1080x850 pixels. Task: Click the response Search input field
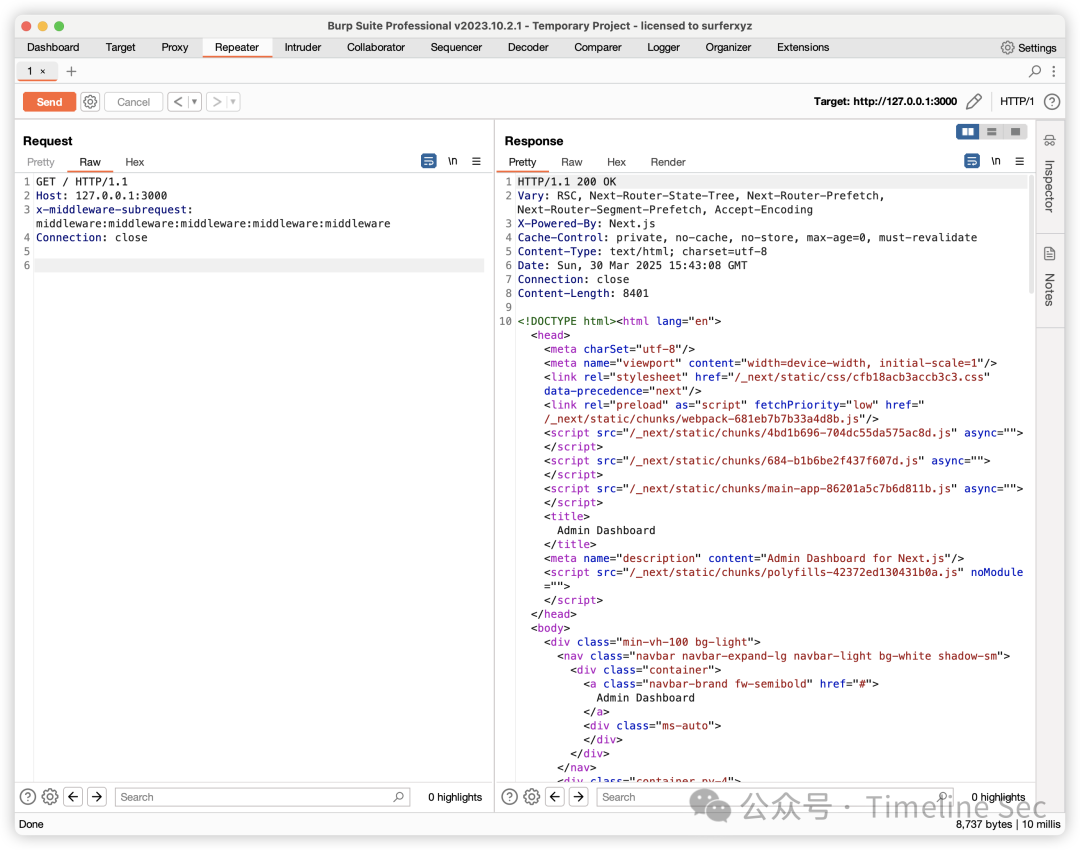[x=775, y=797]
